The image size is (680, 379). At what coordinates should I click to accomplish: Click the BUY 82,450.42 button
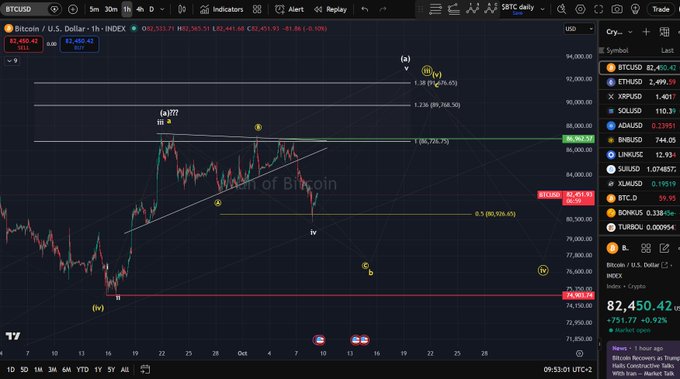79,44
